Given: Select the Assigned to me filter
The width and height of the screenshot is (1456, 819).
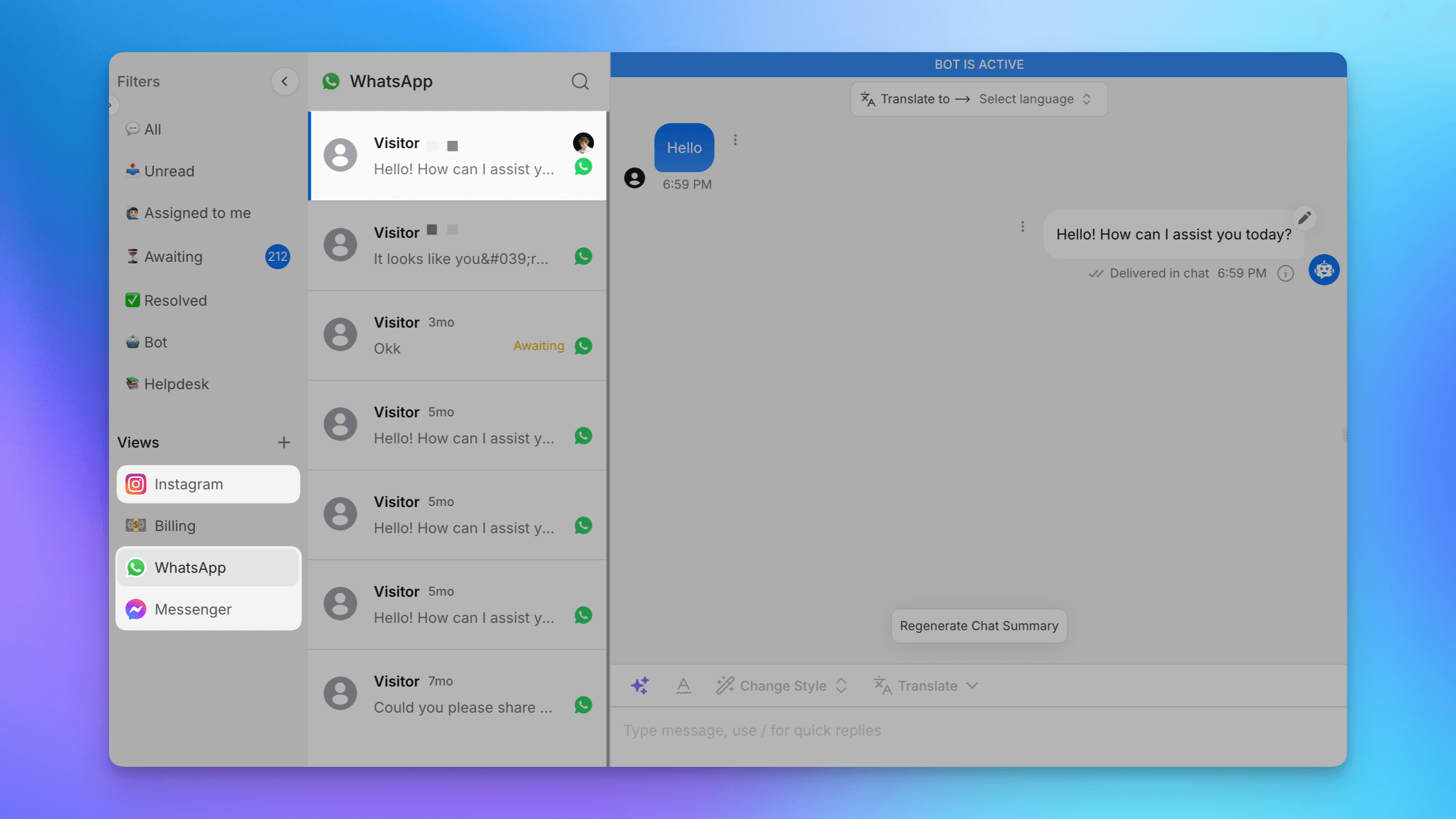Looking at the screenshot, I should click(208, 213).
